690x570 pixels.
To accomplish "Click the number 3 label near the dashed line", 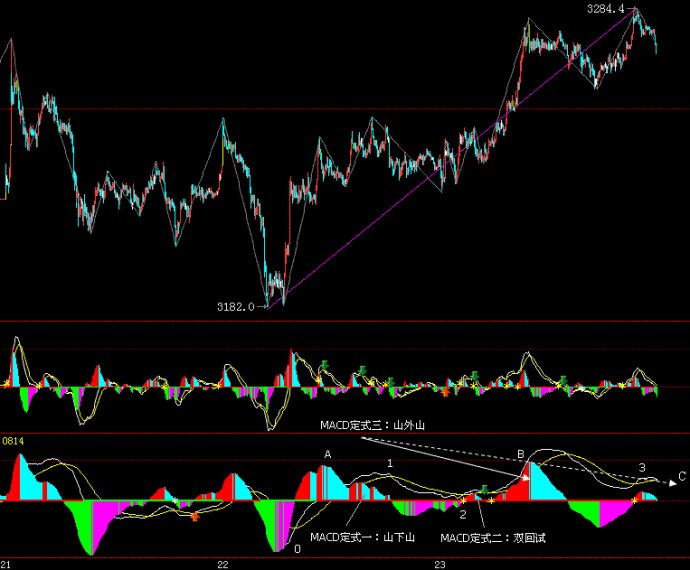I will pyautogui.click(x=642, y=467).
